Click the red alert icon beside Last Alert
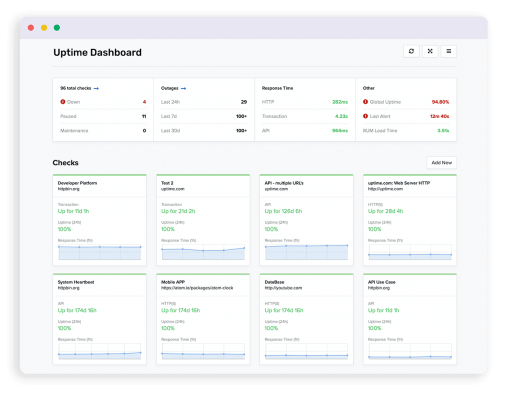This screenshot has width=510, height=397. click(x=365, y=116)
